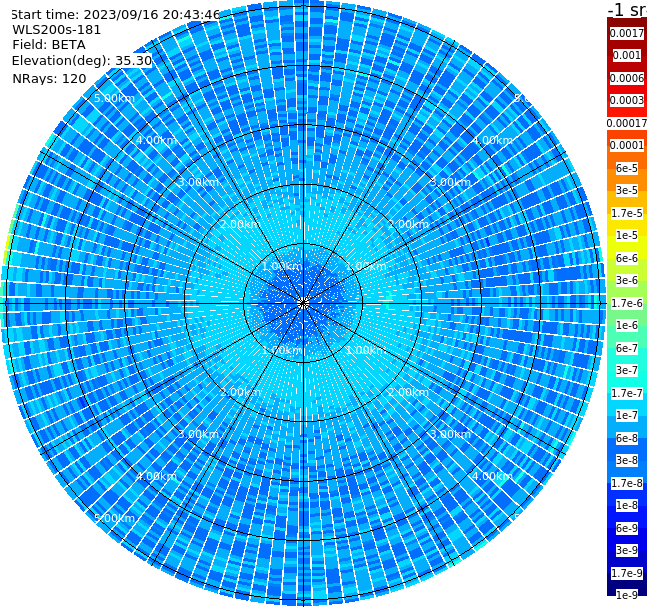Select the 1.7e-8 colorbar label
The image size is (647, 607).
627,483
